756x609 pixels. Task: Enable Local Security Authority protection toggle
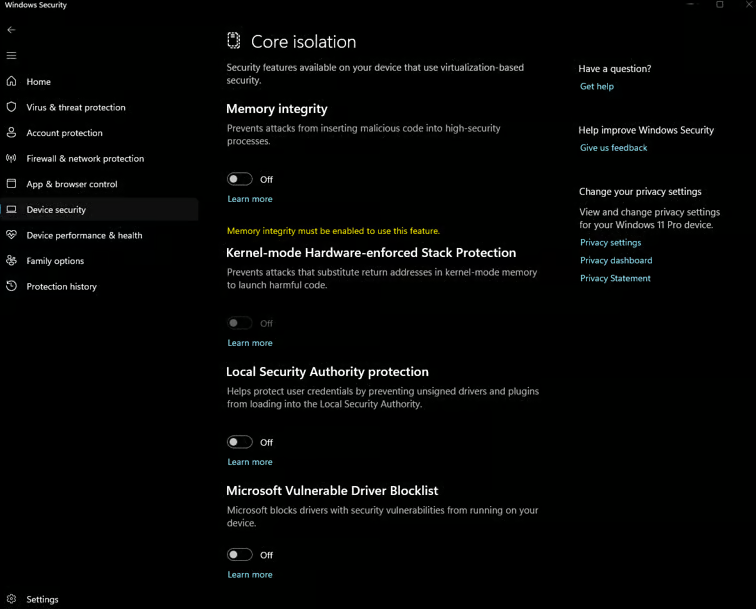coord(240,442)
